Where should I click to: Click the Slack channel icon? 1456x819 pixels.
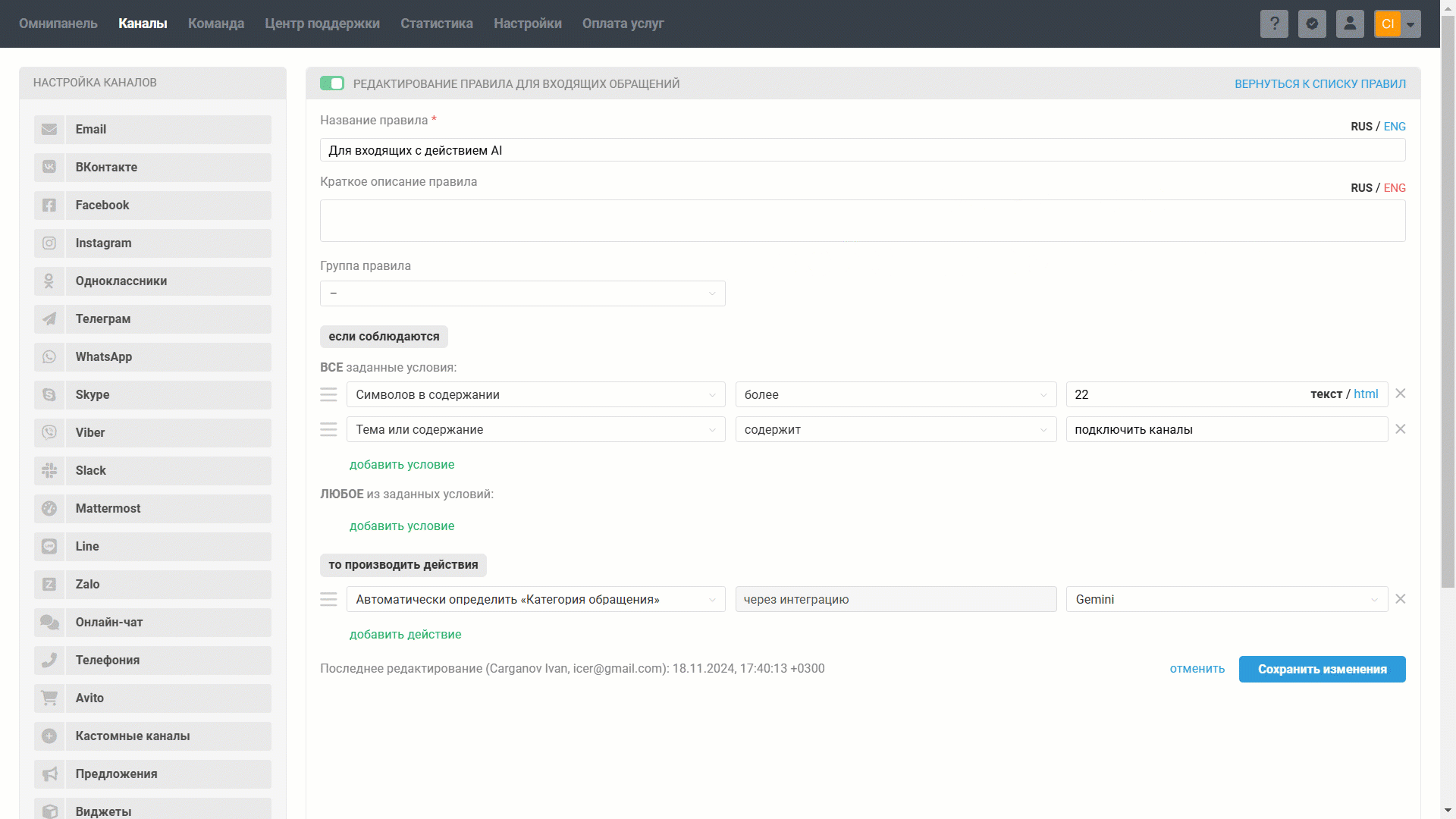point(49,471)
